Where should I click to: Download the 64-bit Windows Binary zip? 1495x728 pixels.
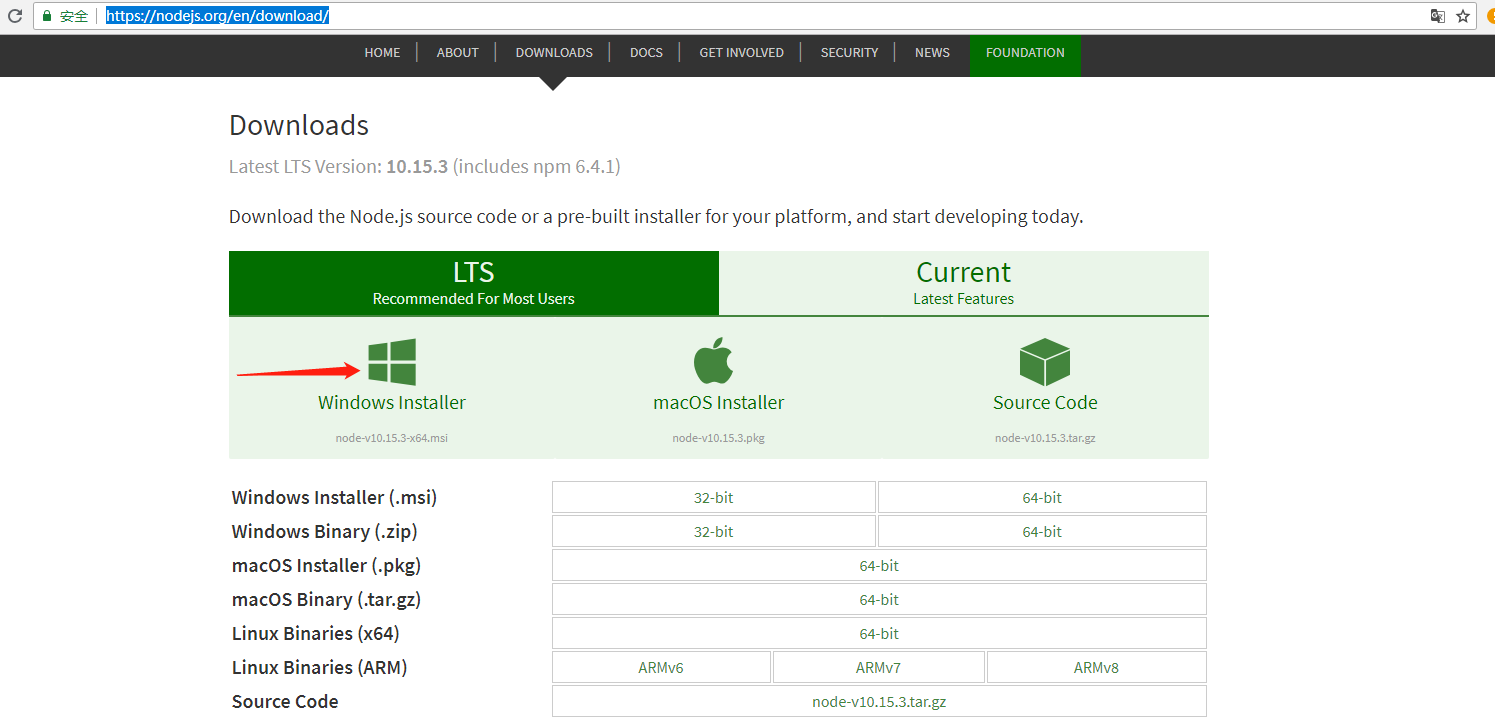[1041, 531]
